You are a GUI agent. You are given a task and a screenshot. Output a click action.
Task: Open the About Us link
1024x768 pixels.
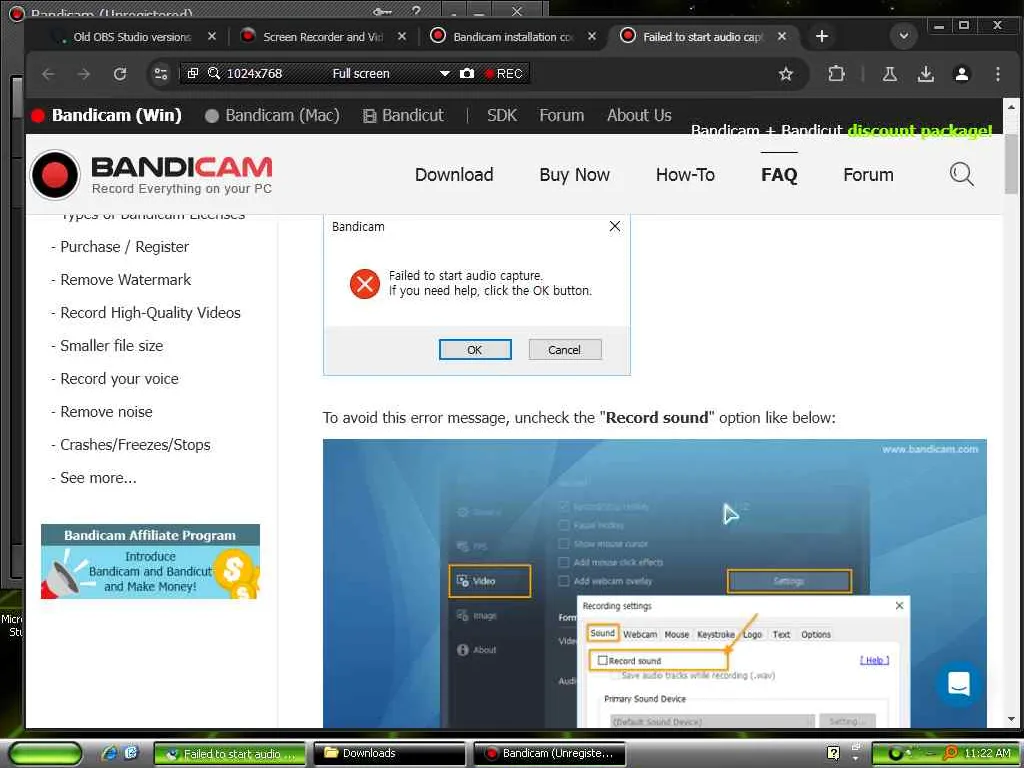click(639, 116)
